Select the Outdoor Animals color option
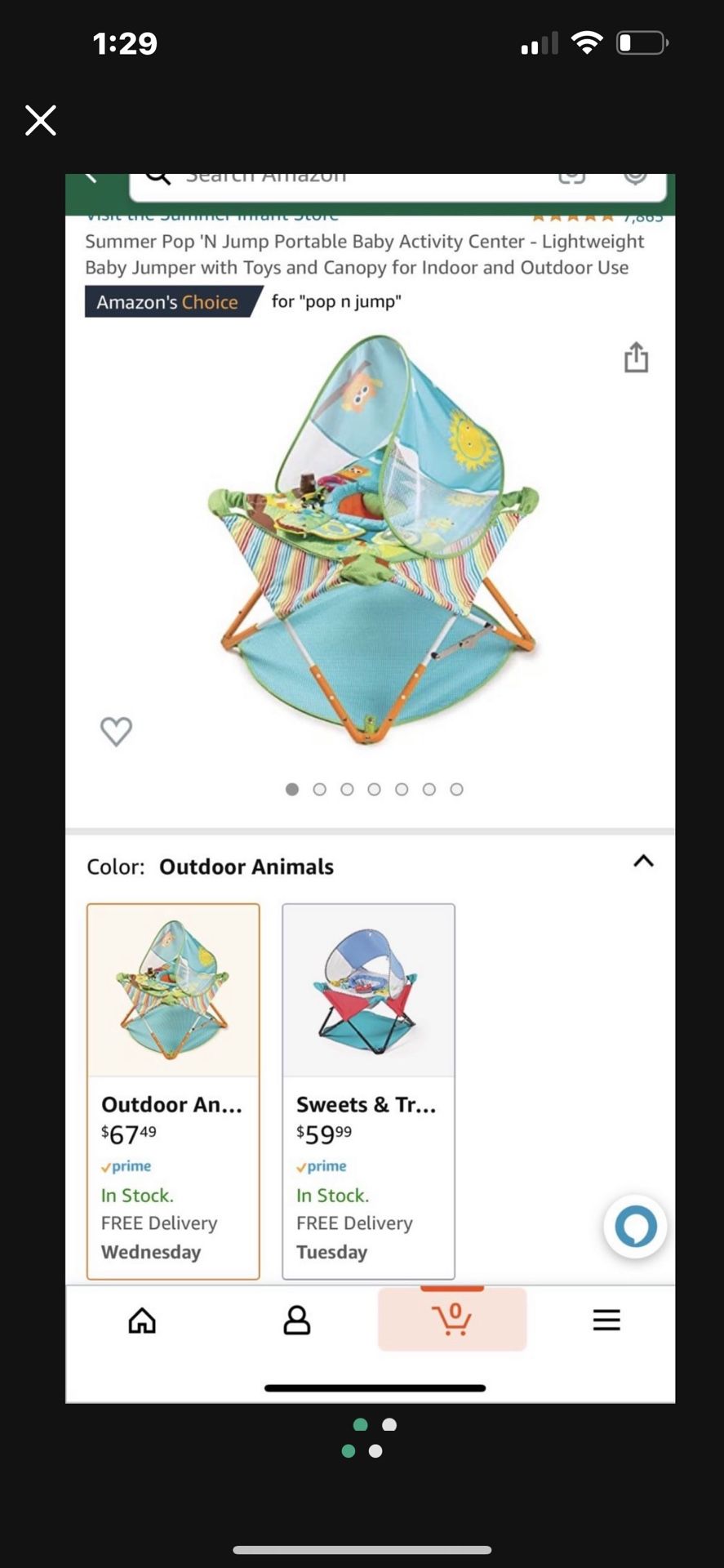Screen dimensions: 724x1568 pyautogui.click(x=173, y=1091)
